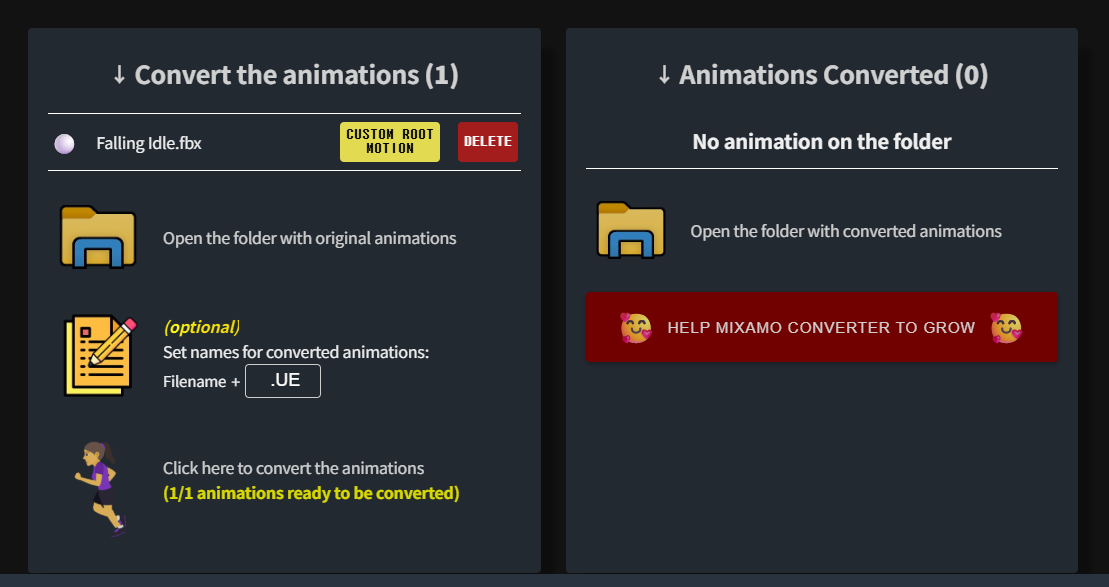The width and height of the screenshot is (1109, 587).
Task: Delete the Falling Idle.fbx animation
Action: click(x=488, y=141)
